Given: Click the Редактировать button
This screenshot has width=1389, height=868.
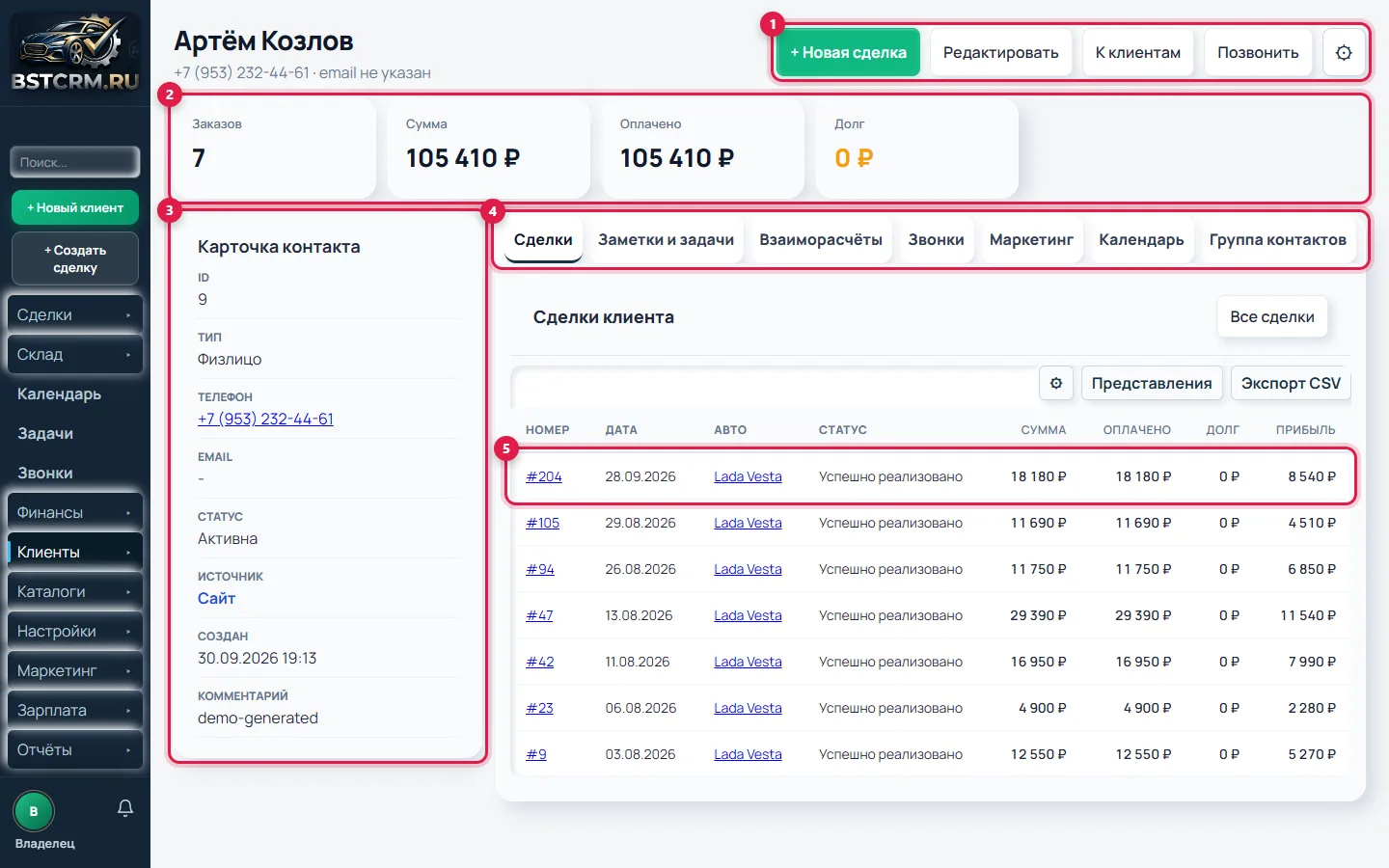Looking at the screenshot, I should click(x=1001, y=53).
